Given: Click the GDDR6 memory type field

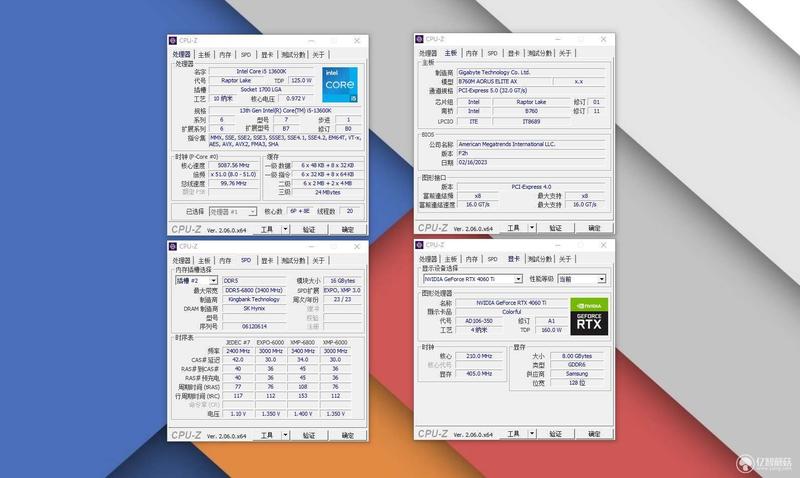Looking at the screenshot, I should [577, 365].
